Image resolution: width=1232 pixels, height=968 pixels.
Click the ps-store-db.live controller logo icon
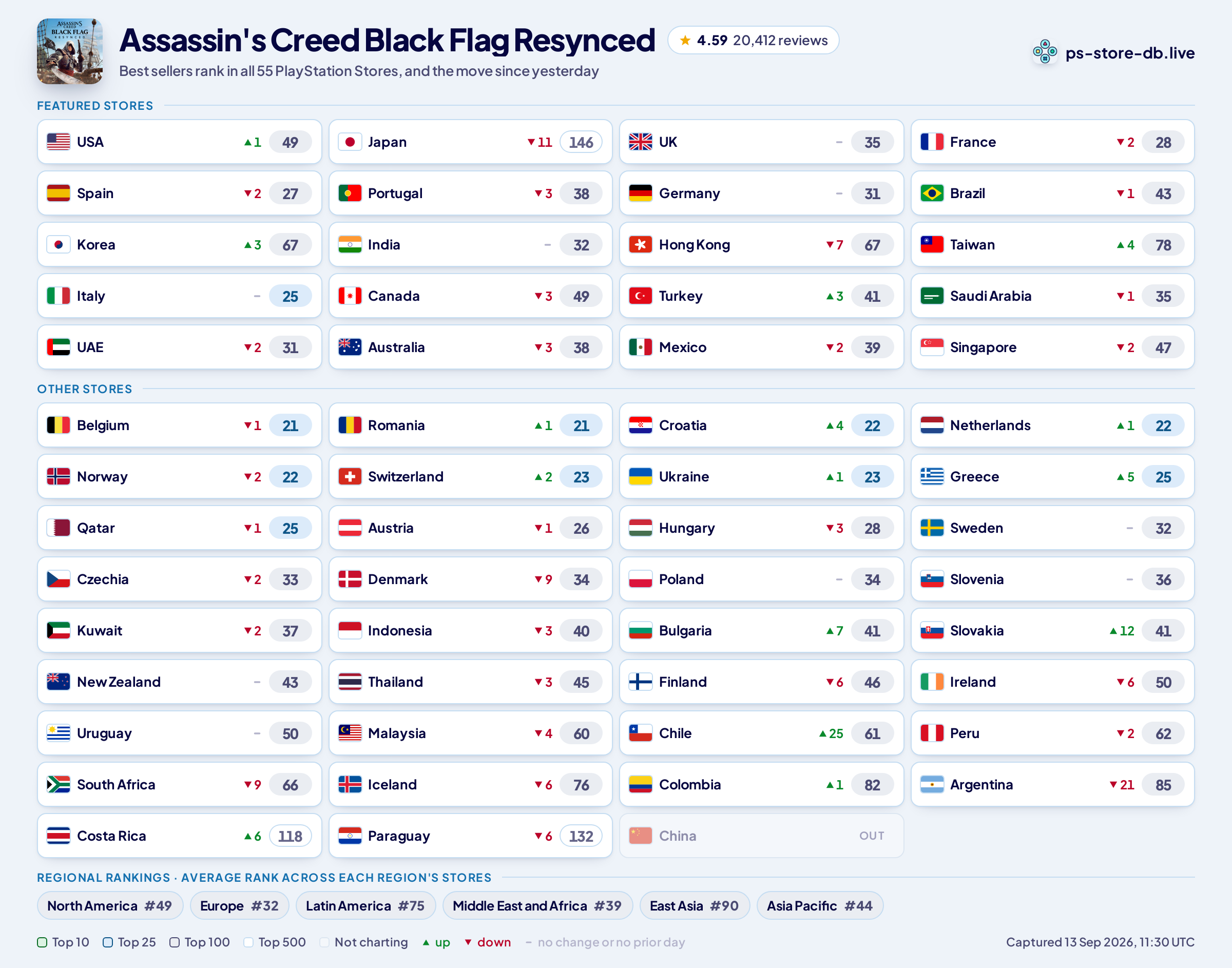pyautogui.click(x=1045, y=53)
